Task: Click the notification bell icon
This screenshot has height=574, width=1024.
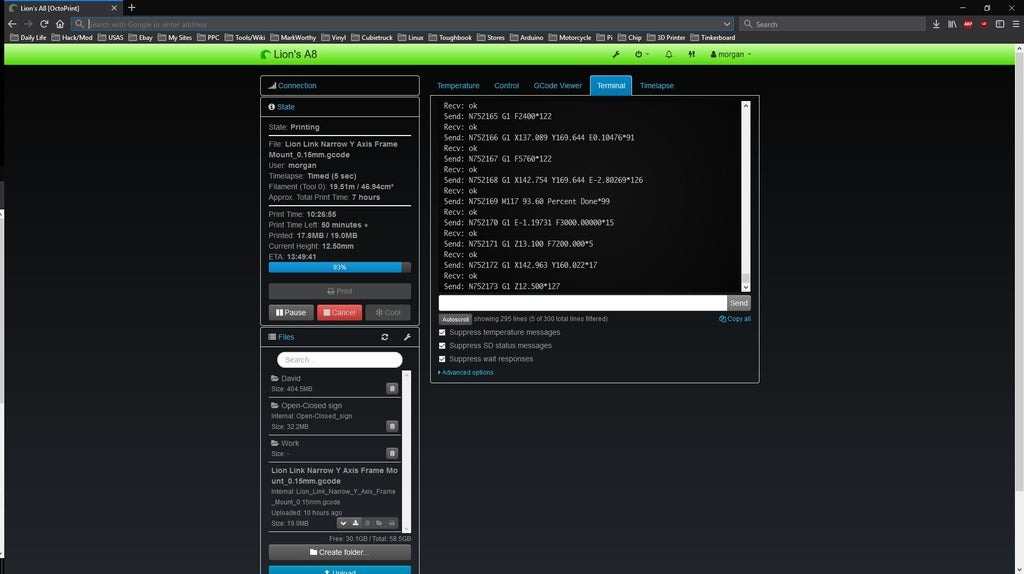Action: coord(669,55)
